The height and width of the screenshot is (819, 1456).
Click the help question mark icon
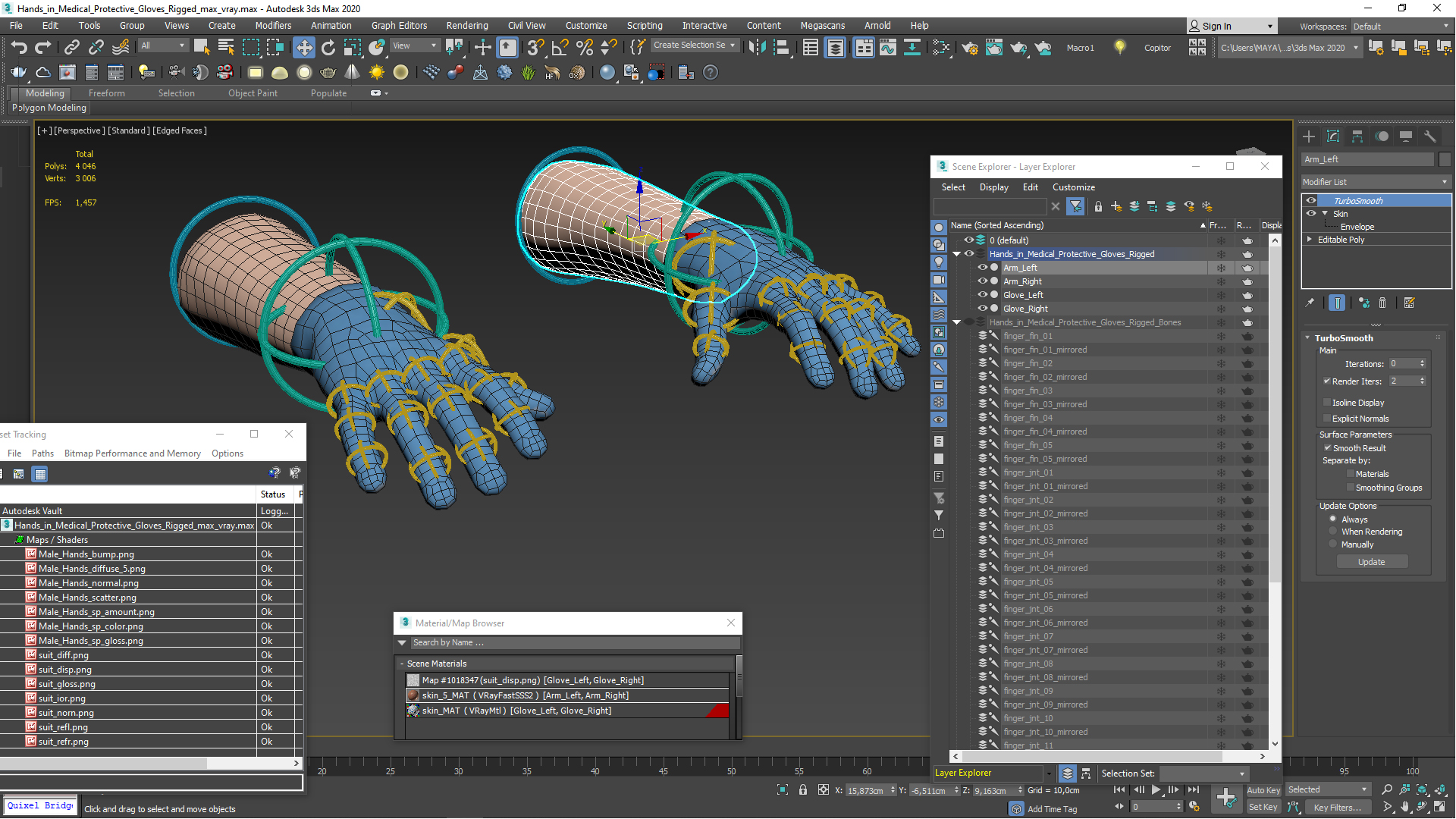(711, 72)
